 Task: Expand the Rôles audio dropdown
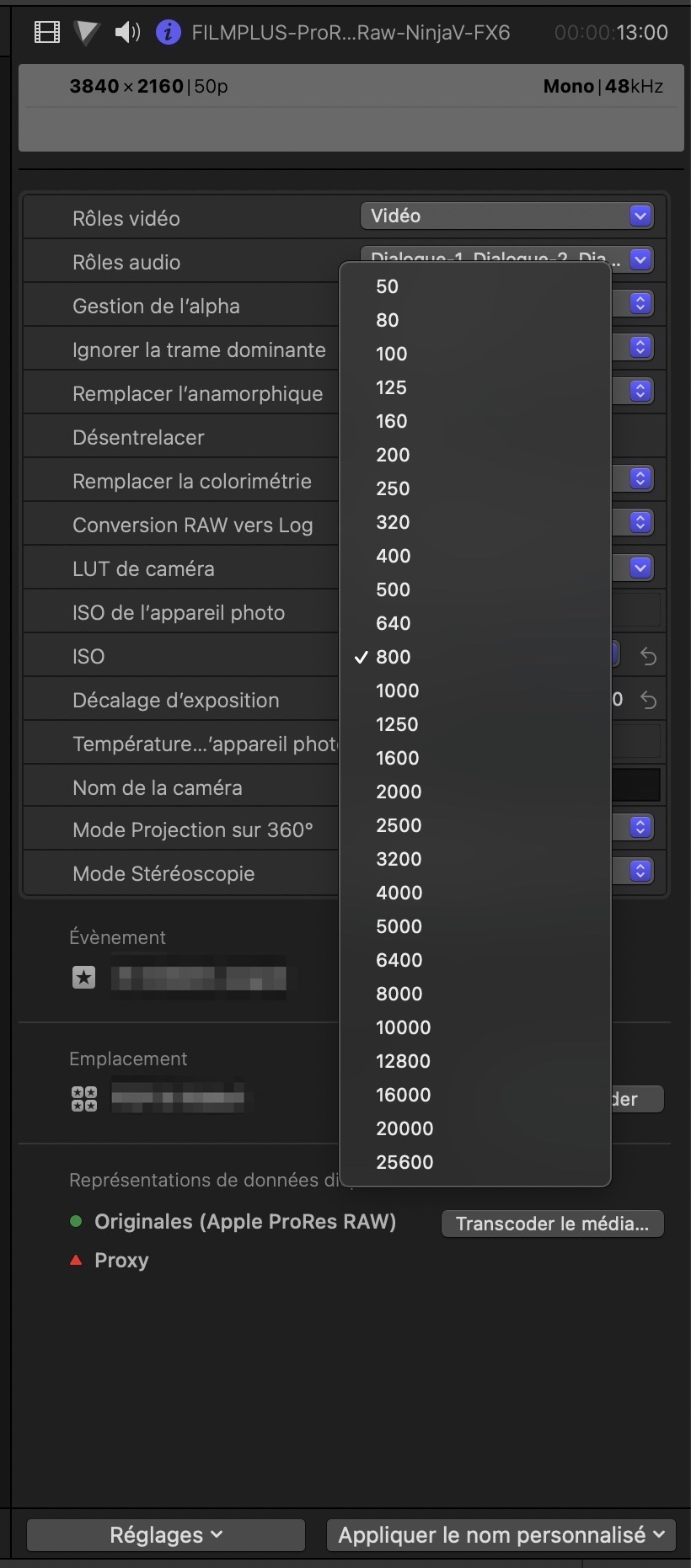640,259
